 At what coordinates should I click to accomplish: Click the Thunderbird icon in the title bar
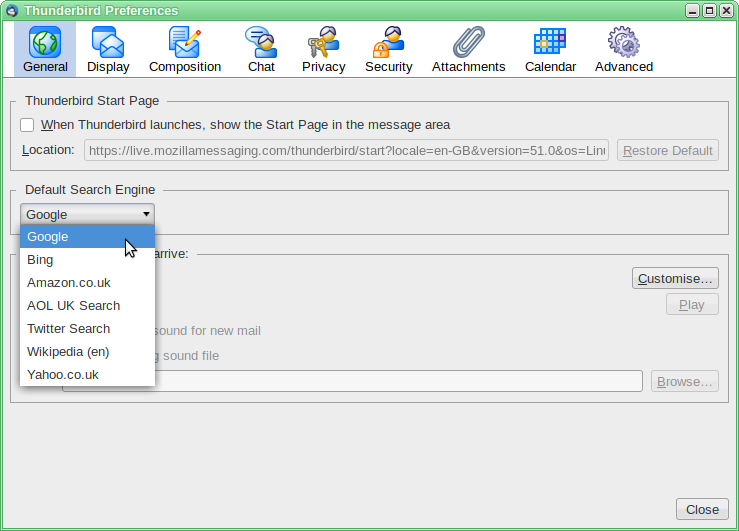pos(12,10)
